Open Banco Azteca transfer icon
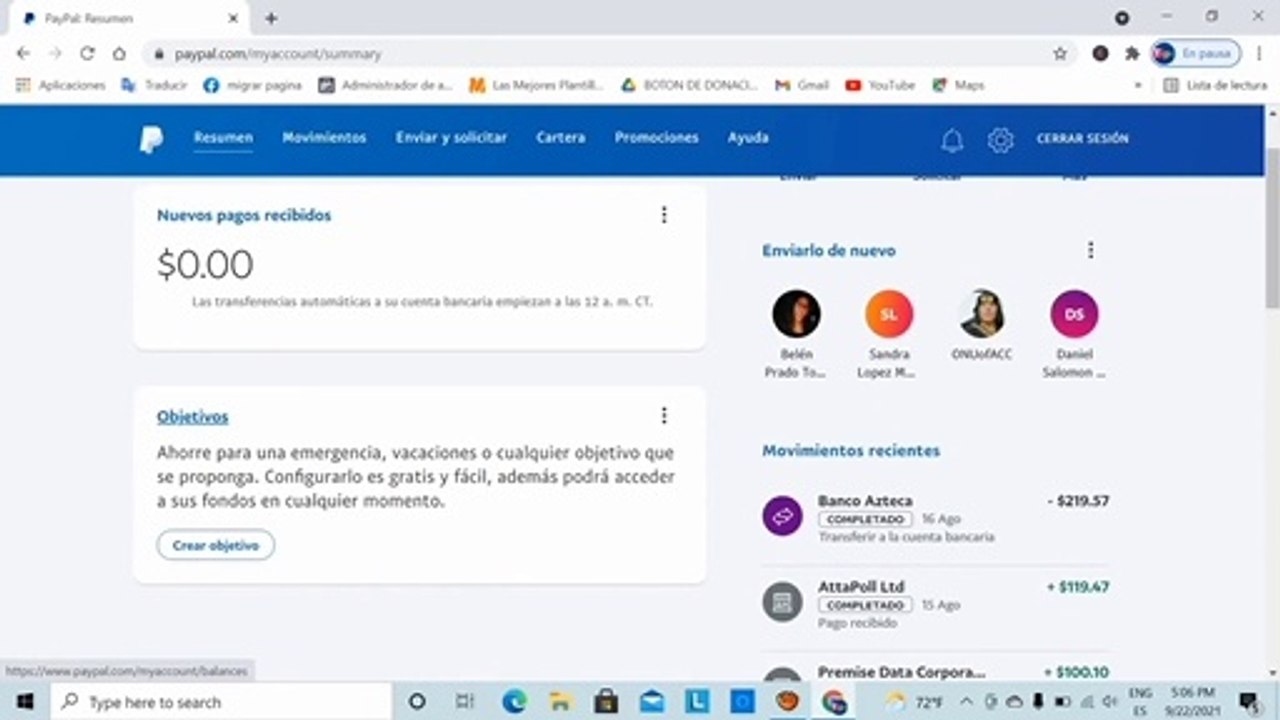The image size is (1280, 720). (x=782, y=516)
